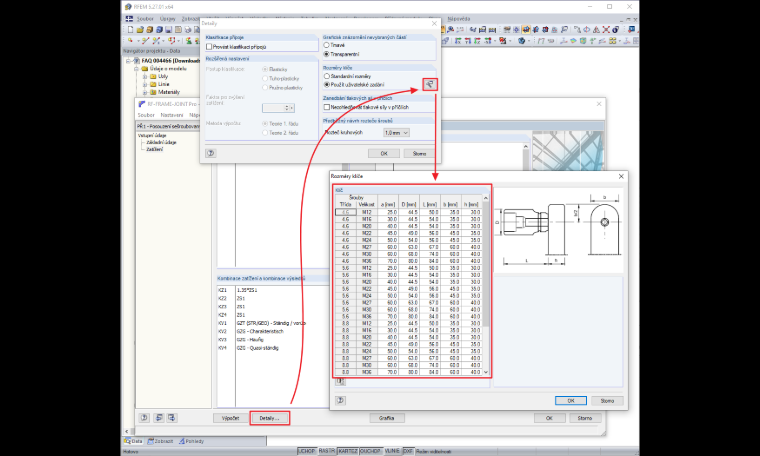760x456 pixels.
Task: Expand the Materiály tree folder
Action: tap(144, 92)
